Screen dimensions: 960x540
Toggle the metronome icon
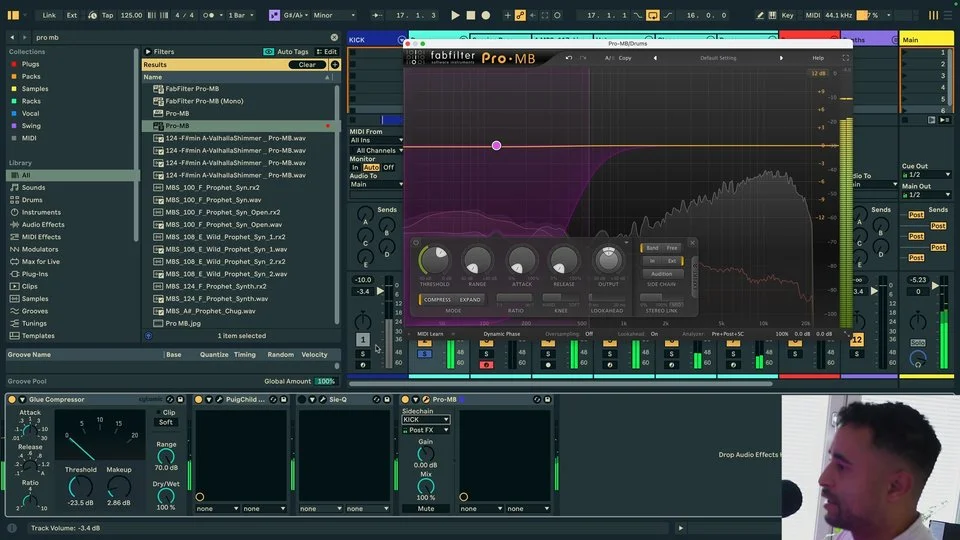208,15
